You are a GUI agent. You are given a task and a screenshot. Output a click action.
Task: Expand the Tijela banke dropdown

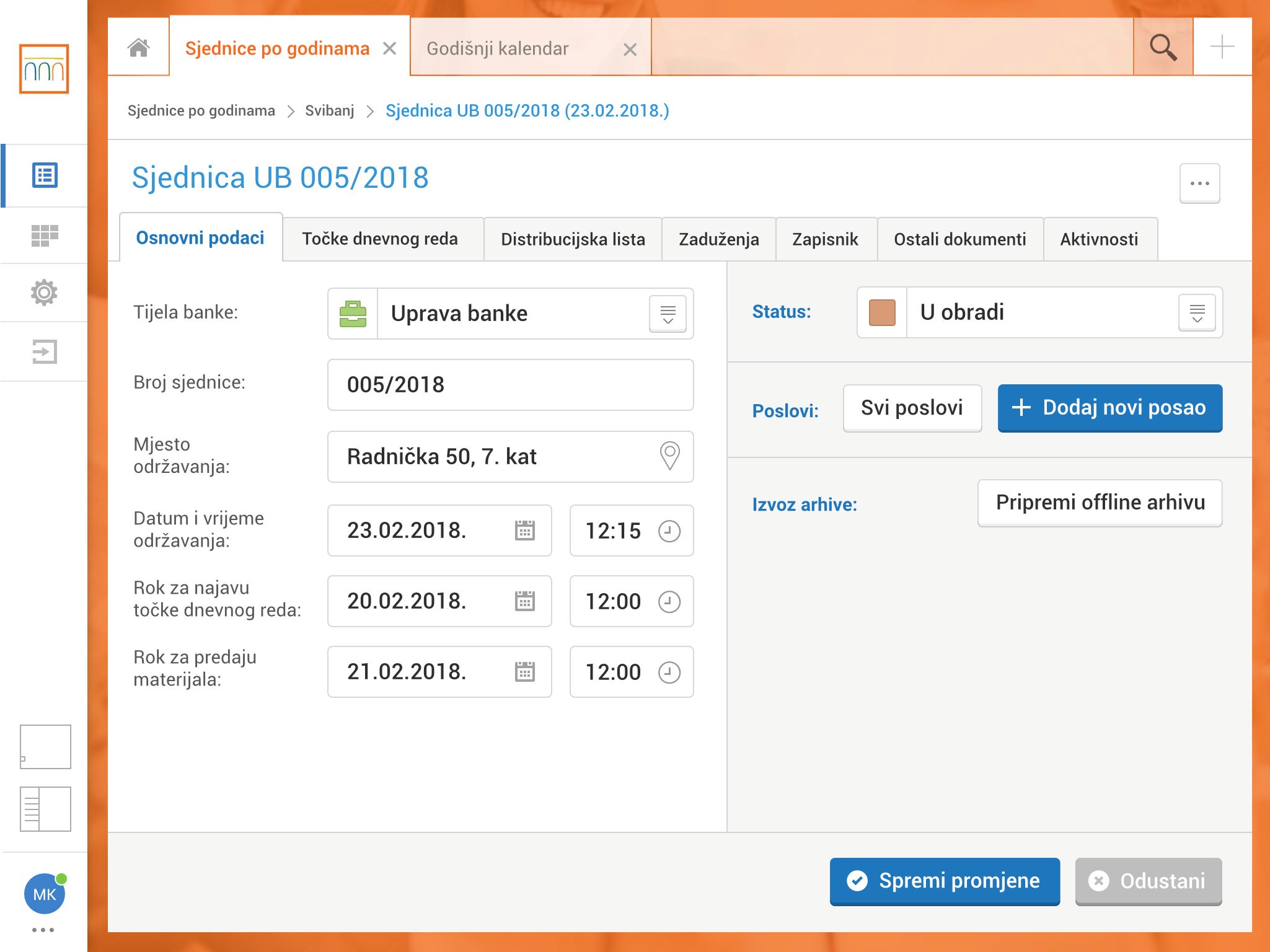click(x=668, y=314)
